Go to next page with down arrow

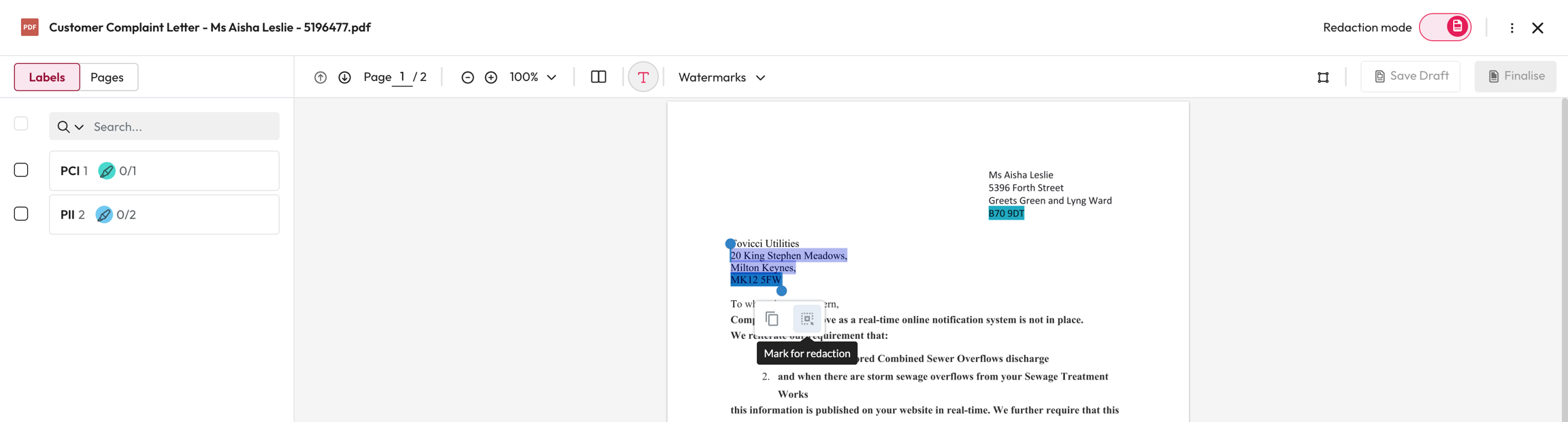pyautogui.click(x=345, y=78)
